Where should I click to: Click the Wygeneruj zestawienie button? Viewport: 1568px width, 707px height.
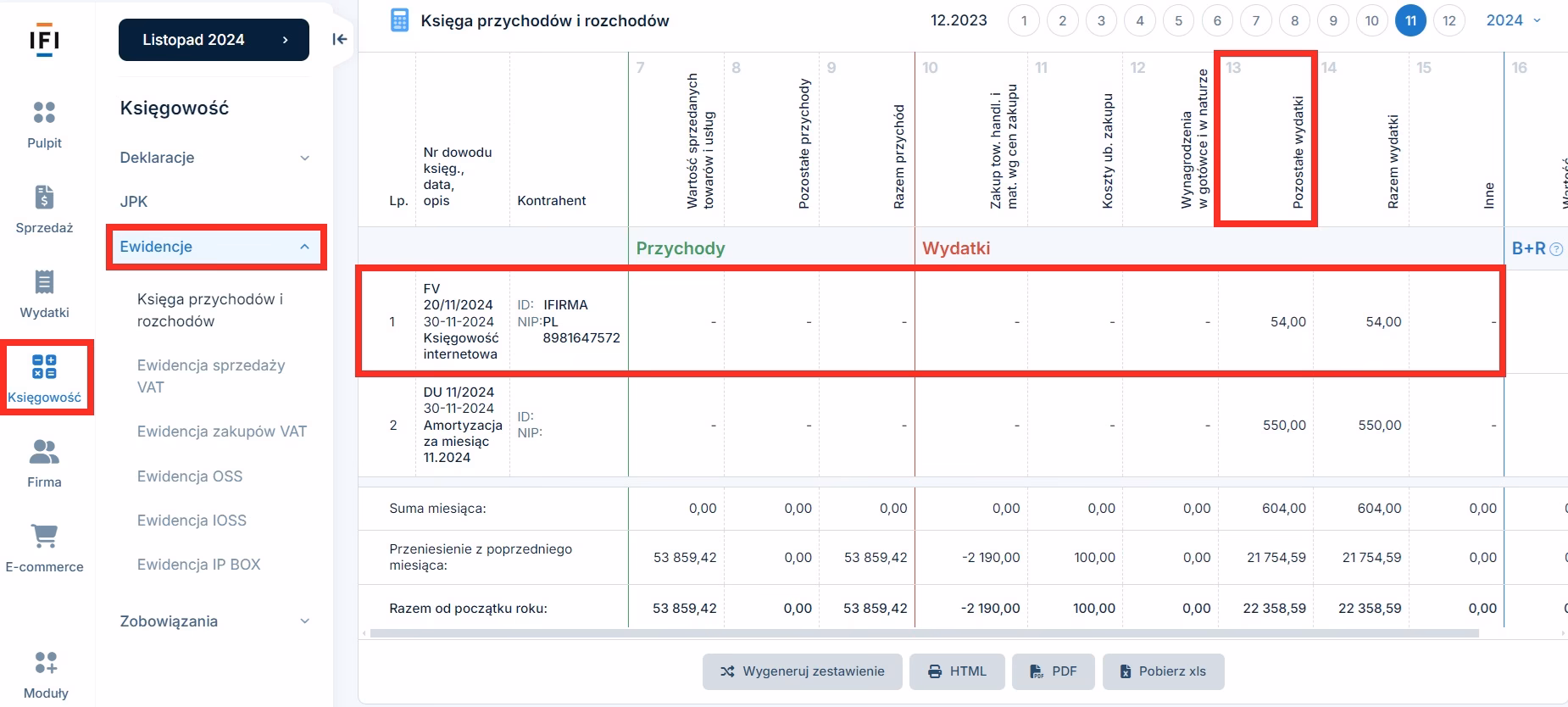click(802, 671)
